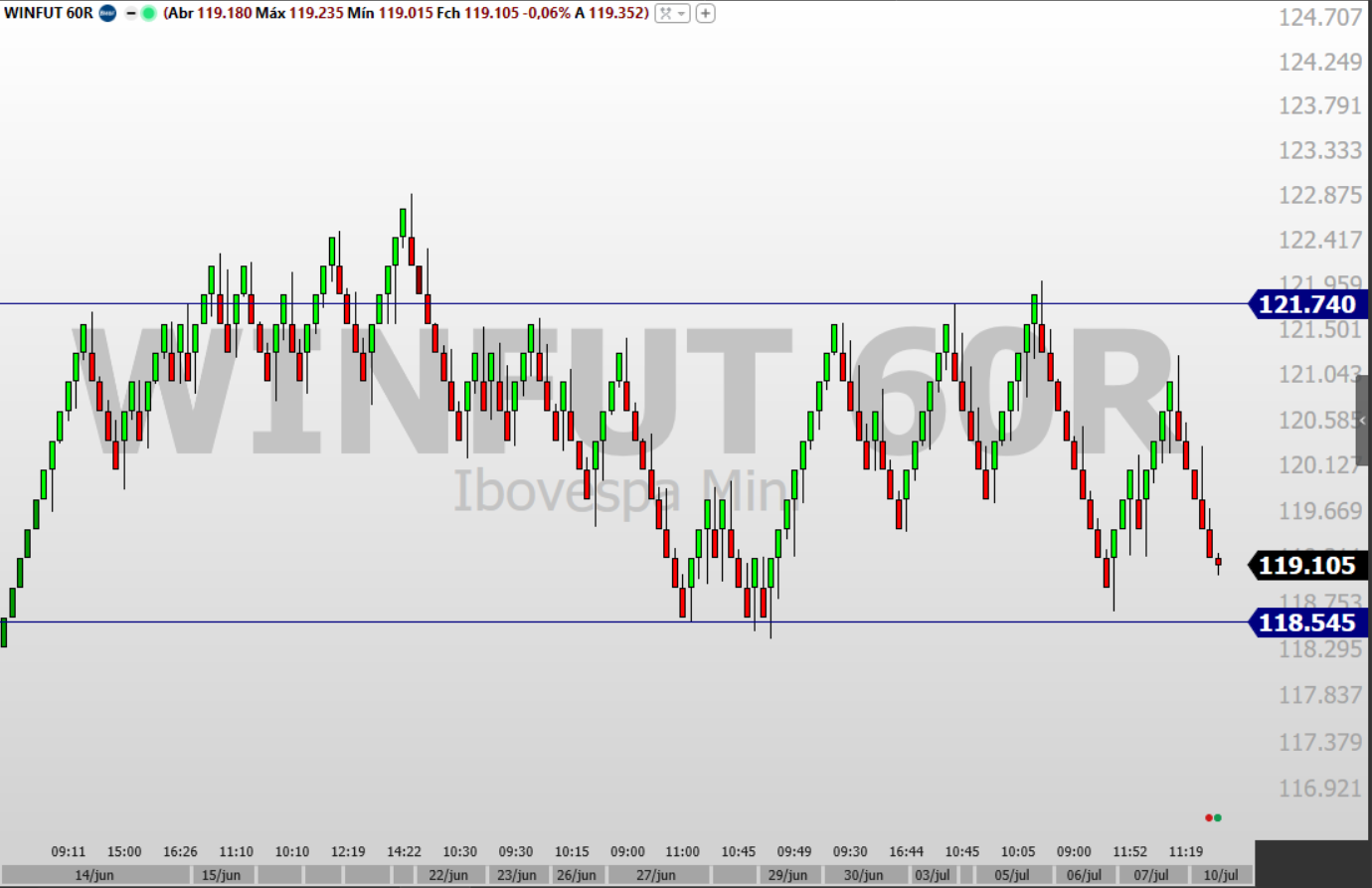Click the 16:44 time label on axis
Image resolution: width=1372 pixels, height=888 pixels.
pos(907,852)
